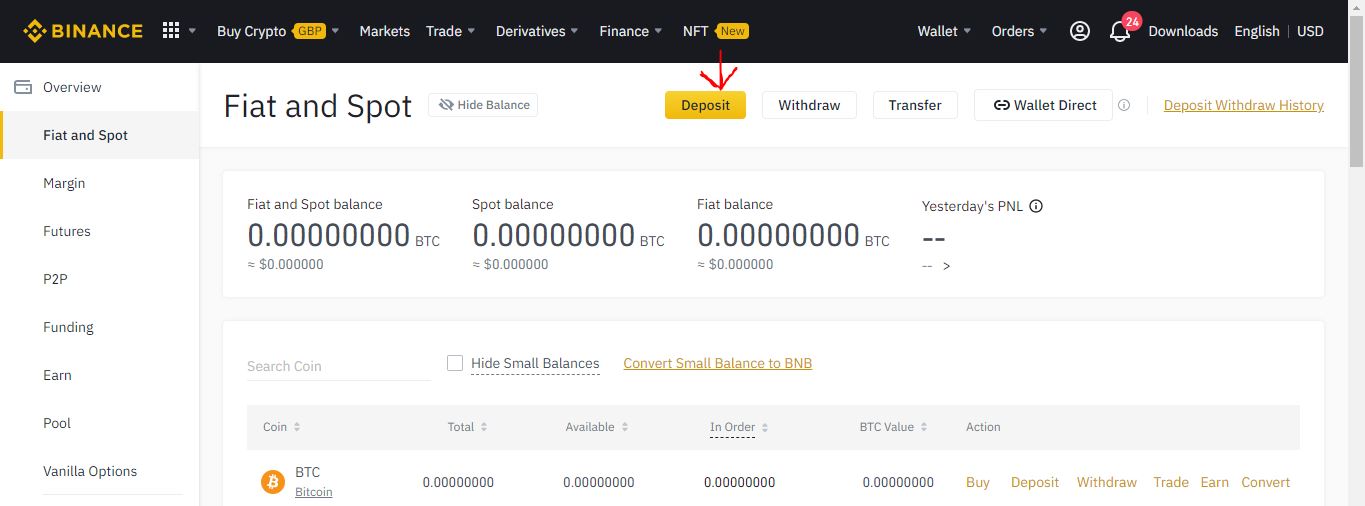The height and width of the screenshot is (506, 1365).
Task: Sort by Coin column arrows
Action: coord(297,427)
